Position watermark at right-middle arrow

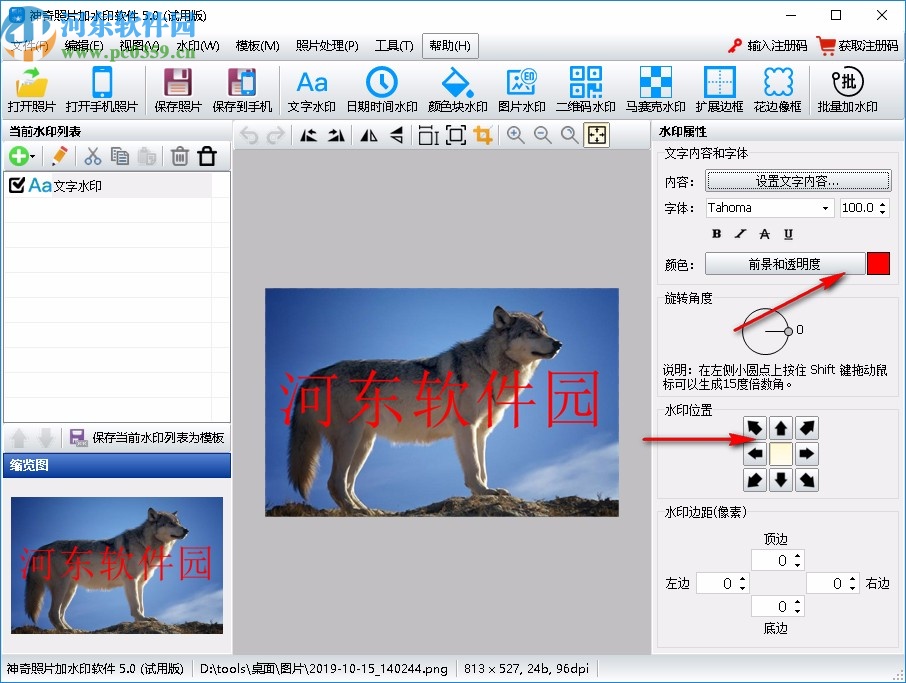[807, 454]
